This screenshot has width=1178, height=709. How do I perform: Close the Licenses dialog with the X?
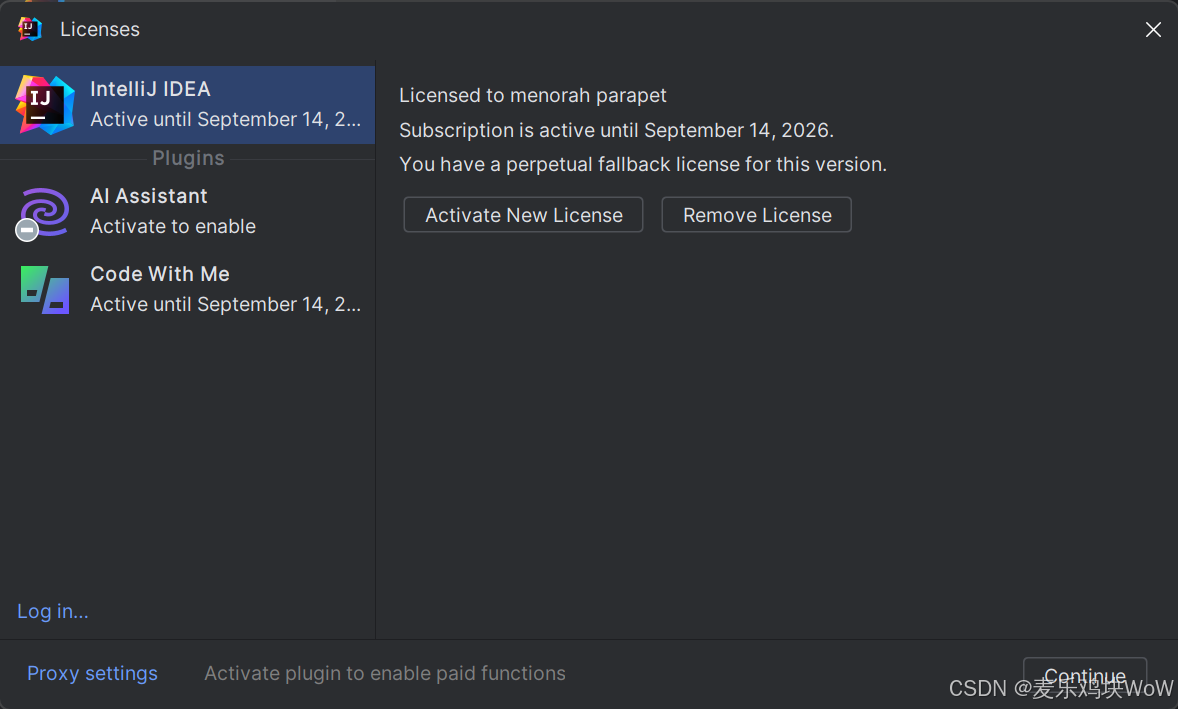1153,29
